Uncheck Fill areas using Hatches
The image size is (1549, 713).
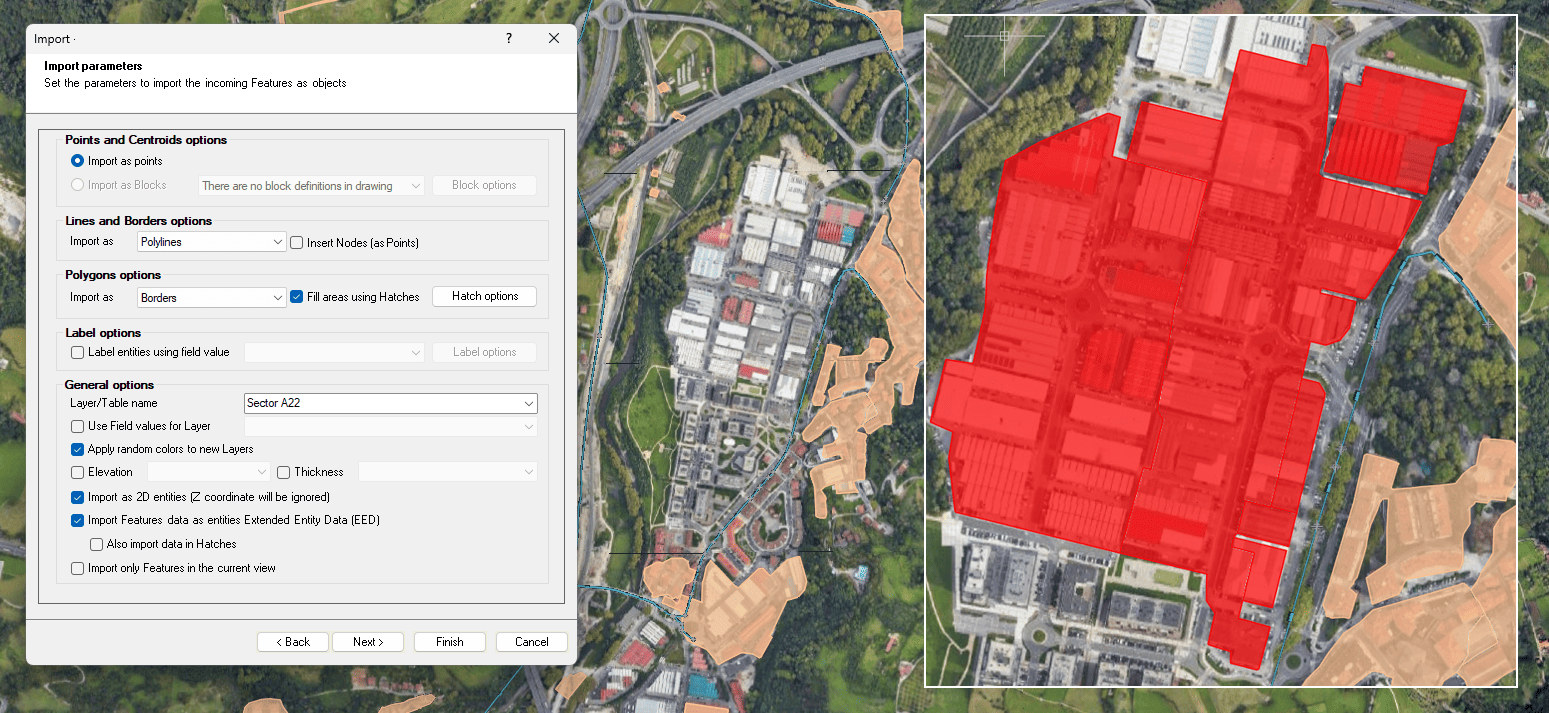tap(296, 297)
